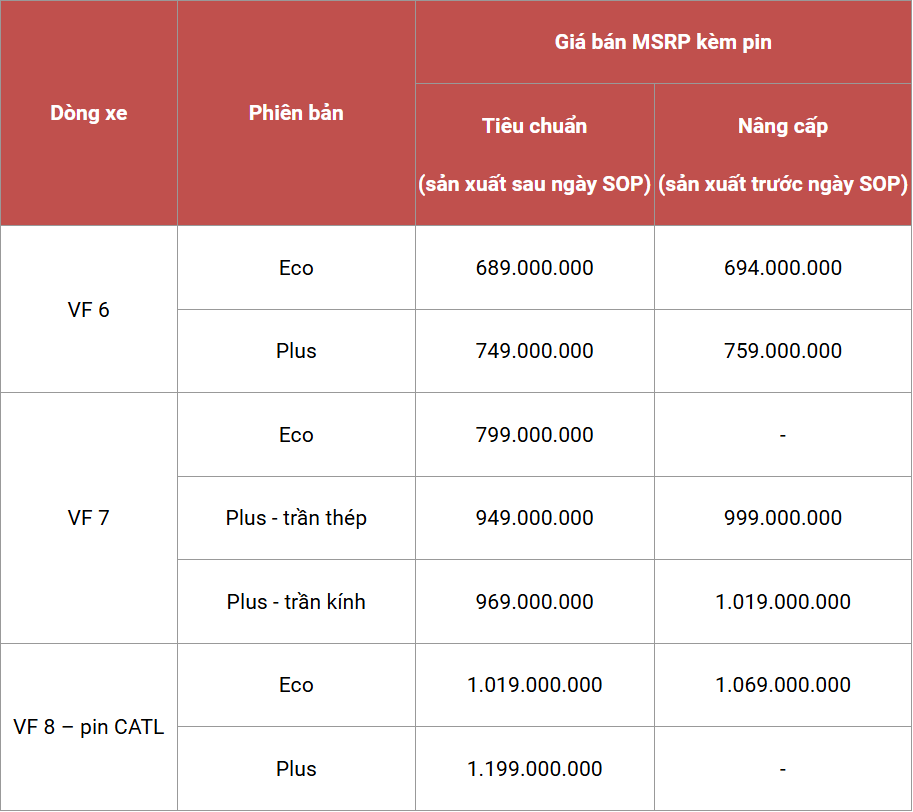This screenshot has height=812, width=913.
Task: Select the 'VF 8 – pin CATL' cell
Action: click(x=89, y=726)
